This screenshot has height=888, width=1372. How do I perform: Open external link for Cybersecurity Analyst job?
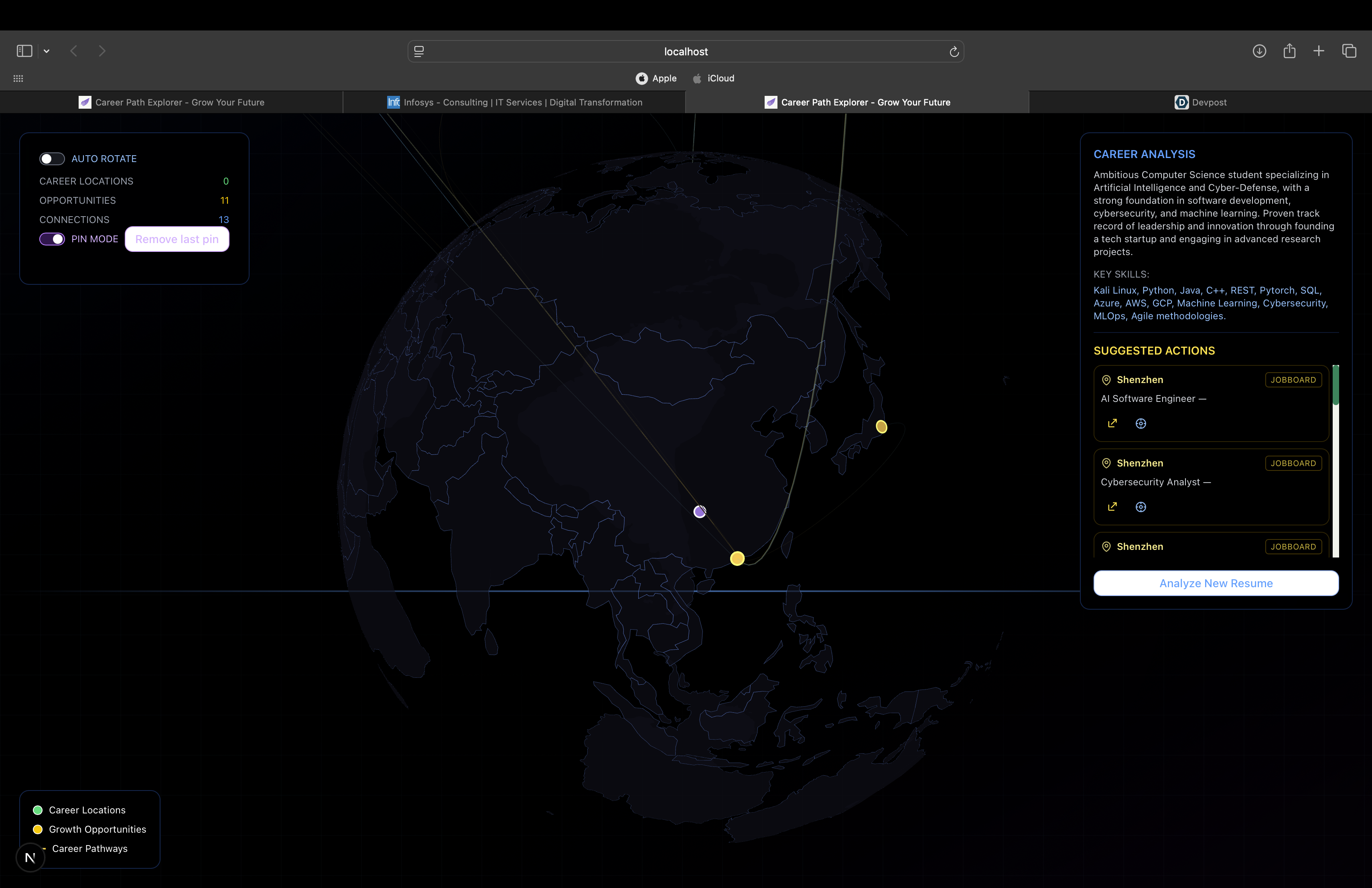point(1112,507)
